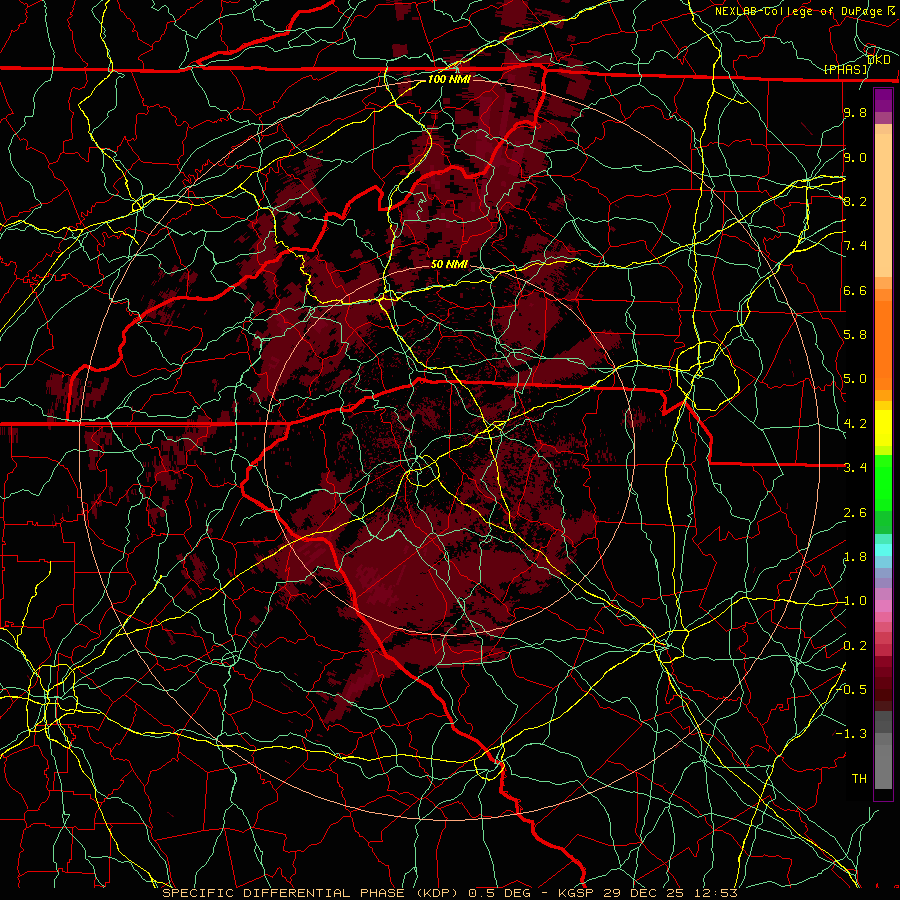Click the yellow band of the color legend
The height and width of the screenshot is (900, 900).
click(x=883, y=428)
